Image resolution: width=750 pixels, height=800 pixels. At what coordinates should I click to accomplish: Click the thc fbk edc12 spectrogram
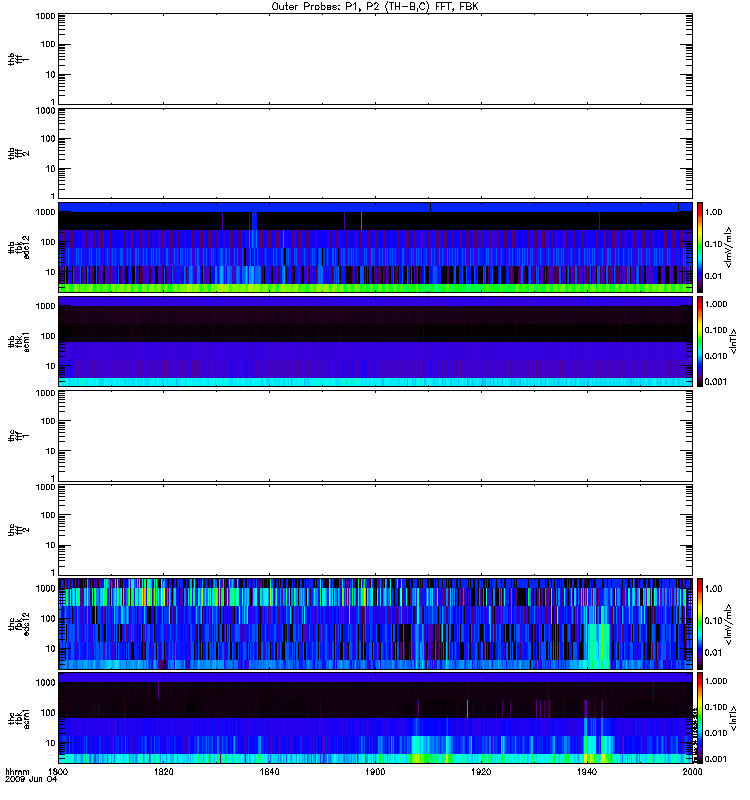(375, 623)
